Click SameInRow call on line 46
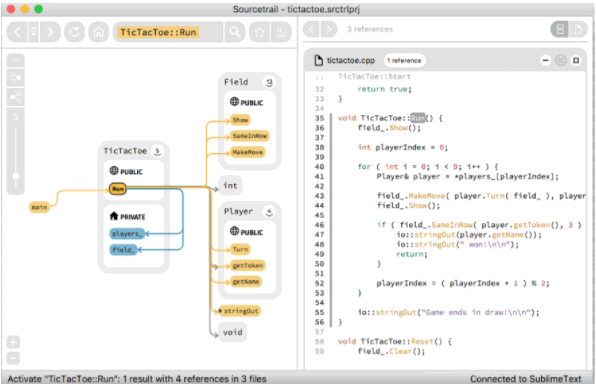The image size is (596, 384). (x=453, y=225)
